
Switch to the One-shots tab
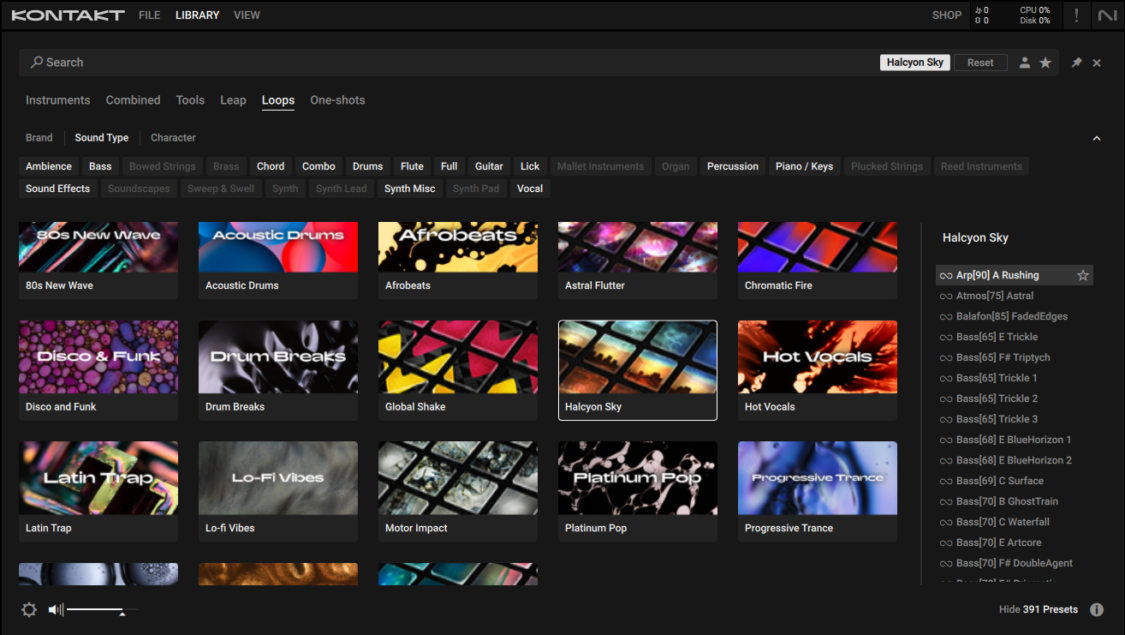point(337,100)
